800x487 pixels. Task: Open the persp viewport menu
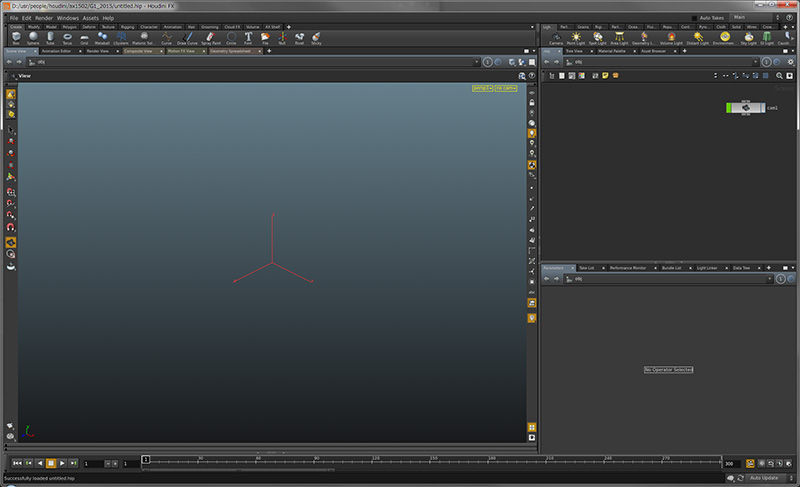482,89
